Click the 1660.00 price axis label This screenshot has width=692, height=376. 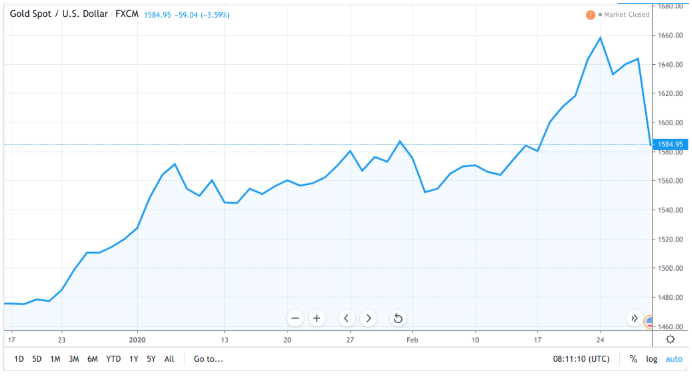pyautogui.click(x=670, y=35)
